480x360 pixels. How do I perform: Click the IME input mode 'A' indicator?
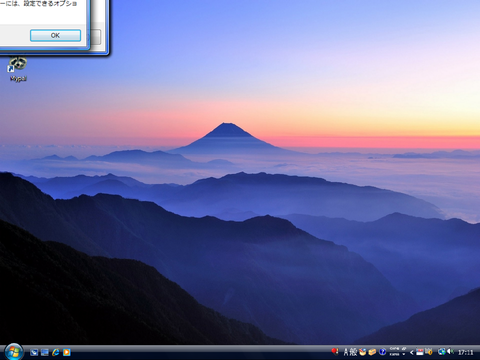346,352
